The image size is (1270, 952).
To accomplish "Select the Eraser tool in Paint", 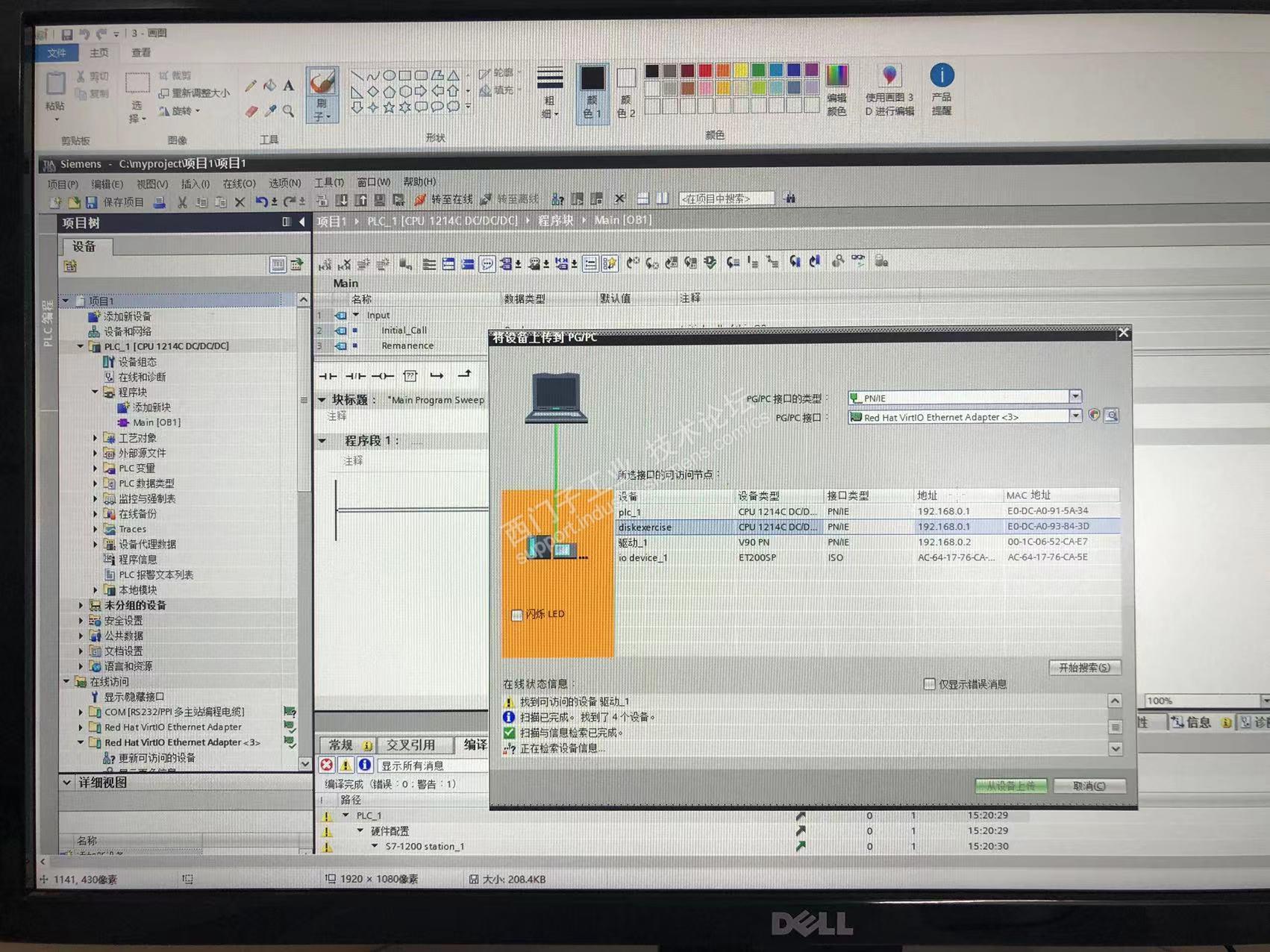I will [x=251, y=111].
